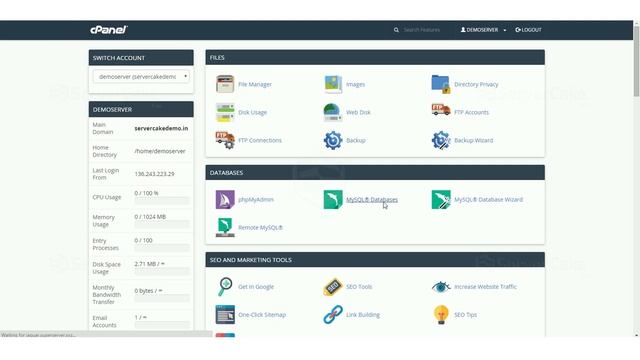Click the MySQL Databases link text
Viewport: 640px width, 360px height.
[372, 200]
